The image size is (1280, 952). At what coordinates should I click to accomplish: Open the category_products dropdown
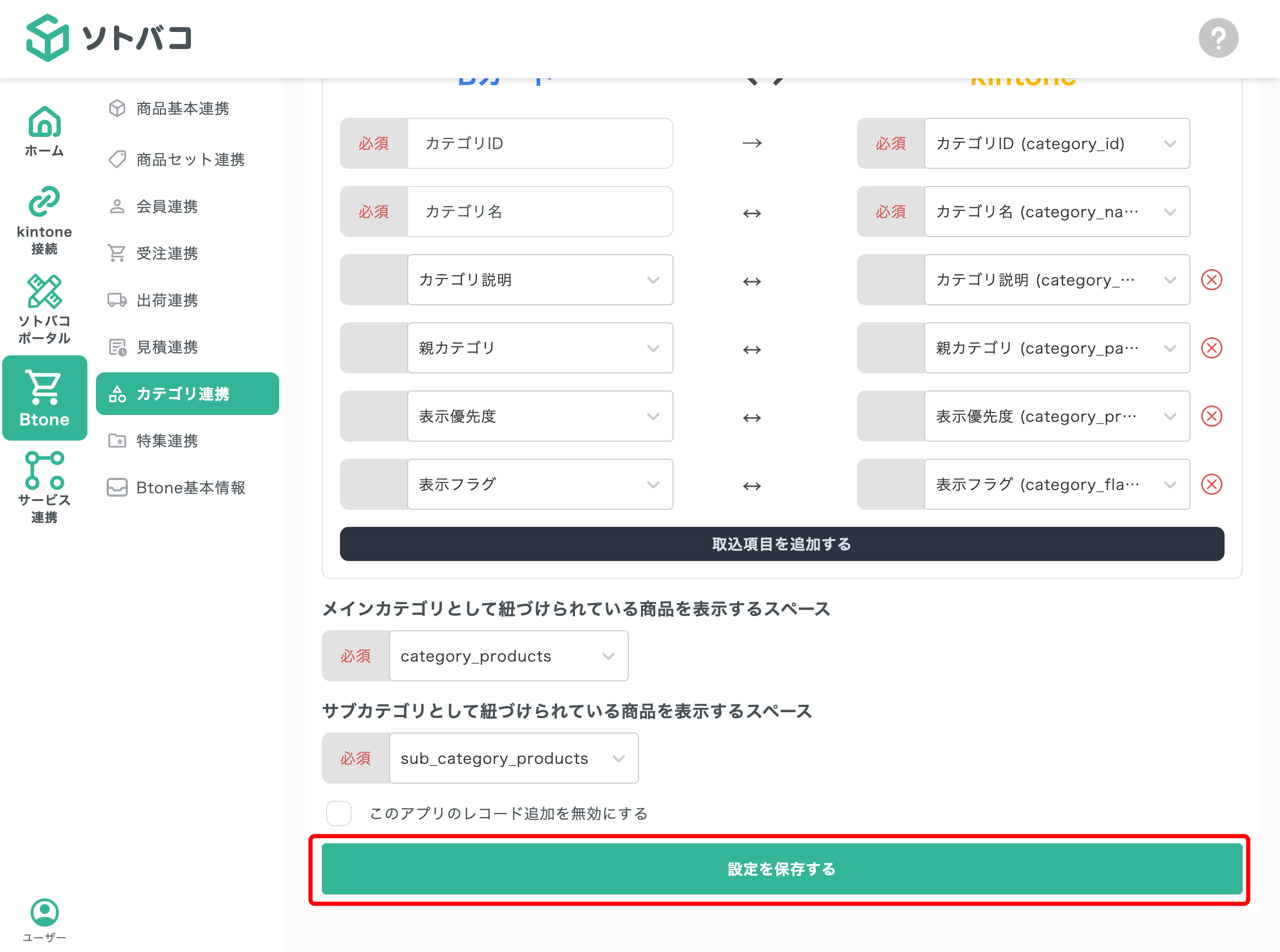coord(508,656)
